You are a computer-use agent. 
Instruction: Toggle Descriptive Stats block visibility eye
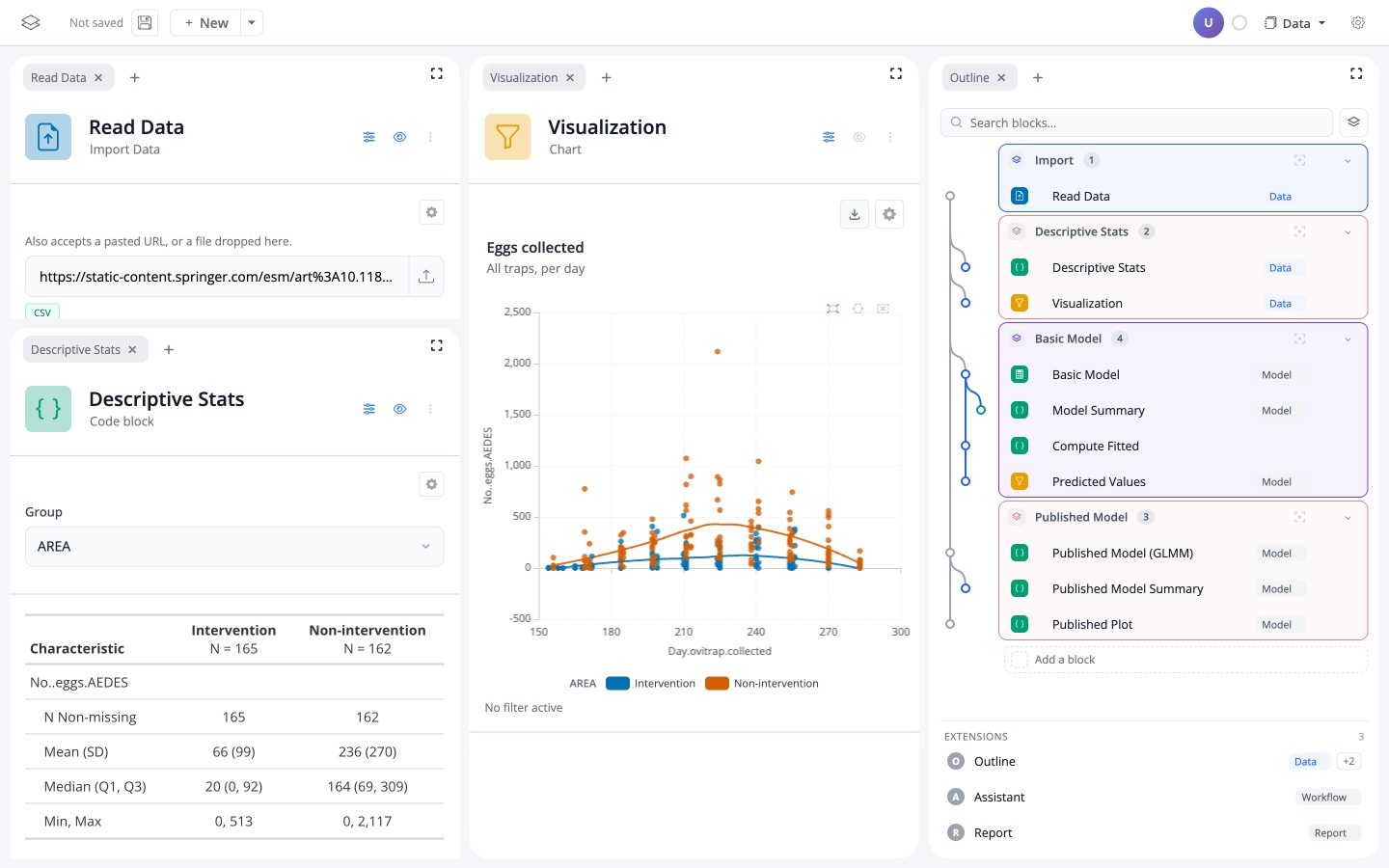point(400,409)
